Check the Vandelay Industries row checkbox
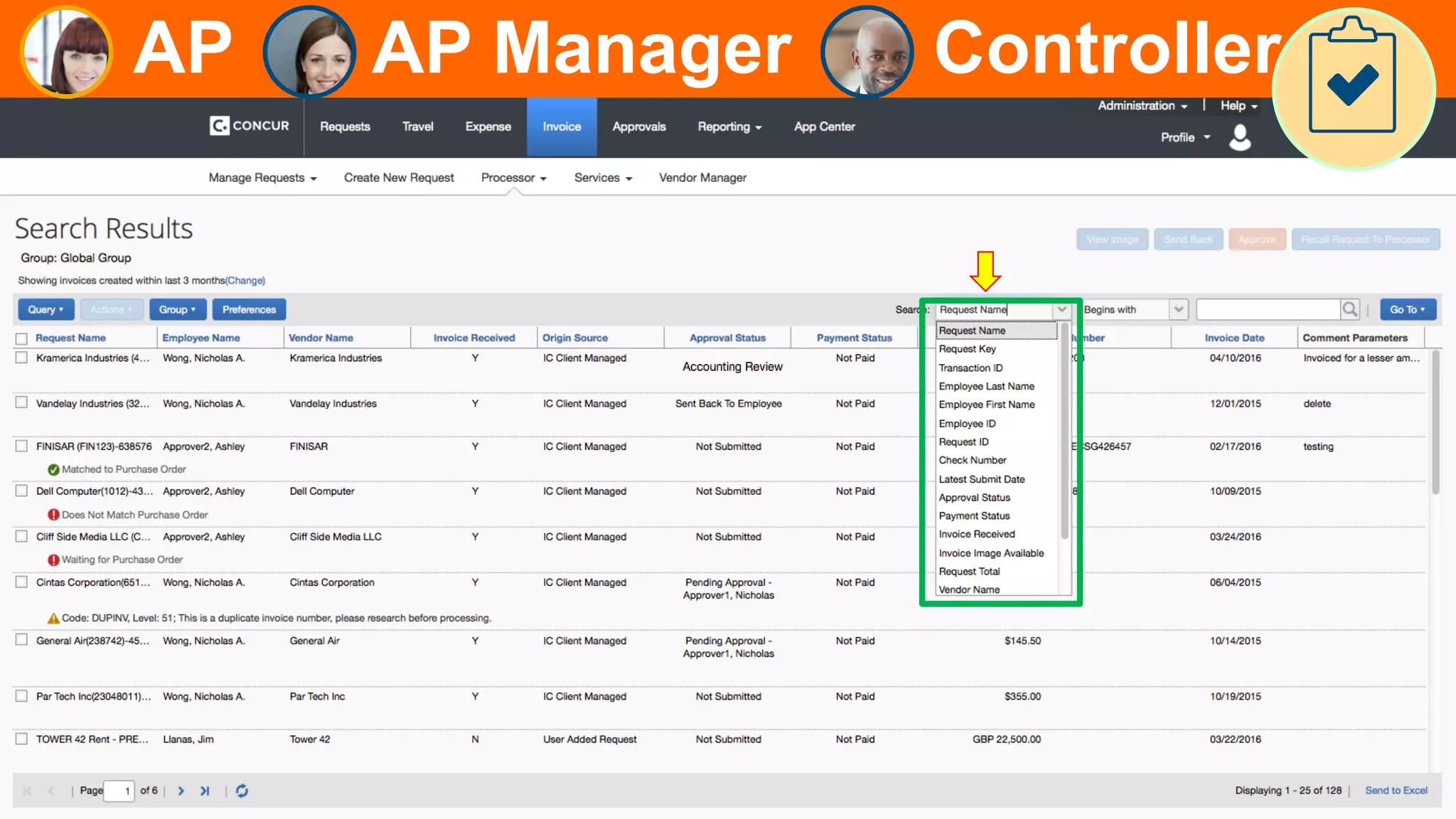Screen dimensions: 1456x819 click(21, 402)
